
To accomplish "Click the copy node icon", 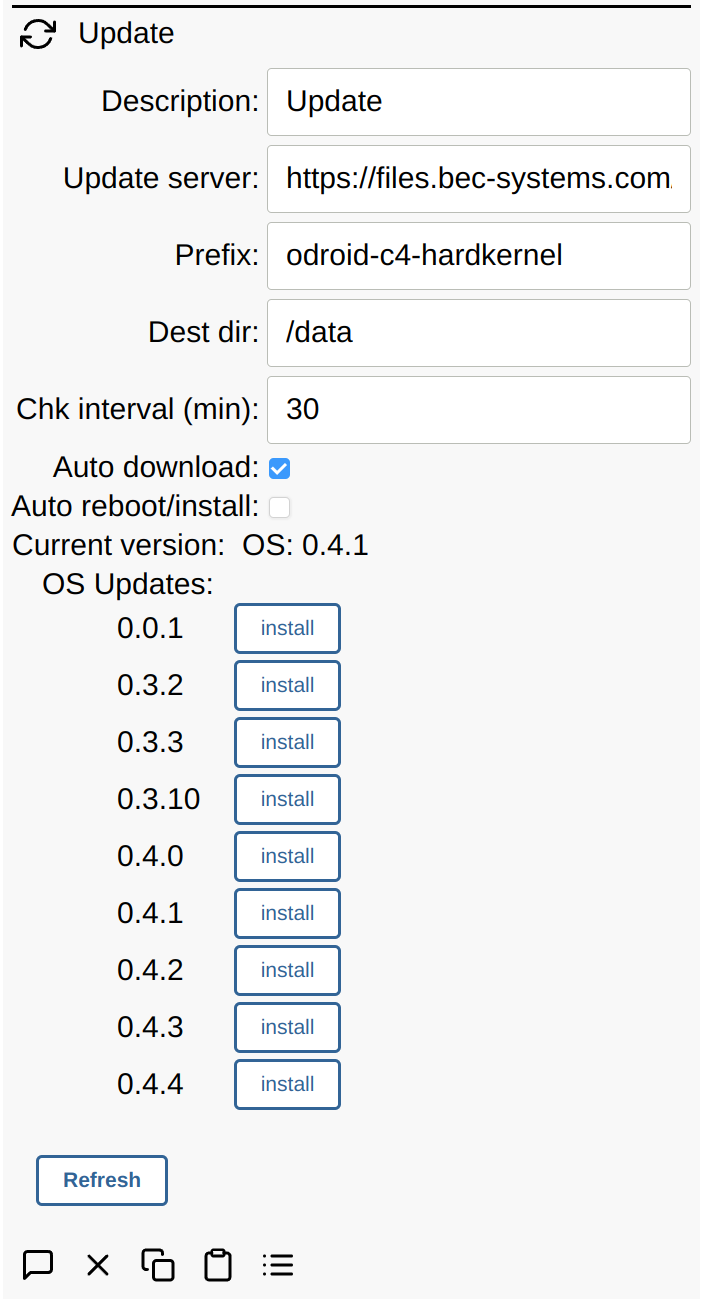I will coord(158,1265).
